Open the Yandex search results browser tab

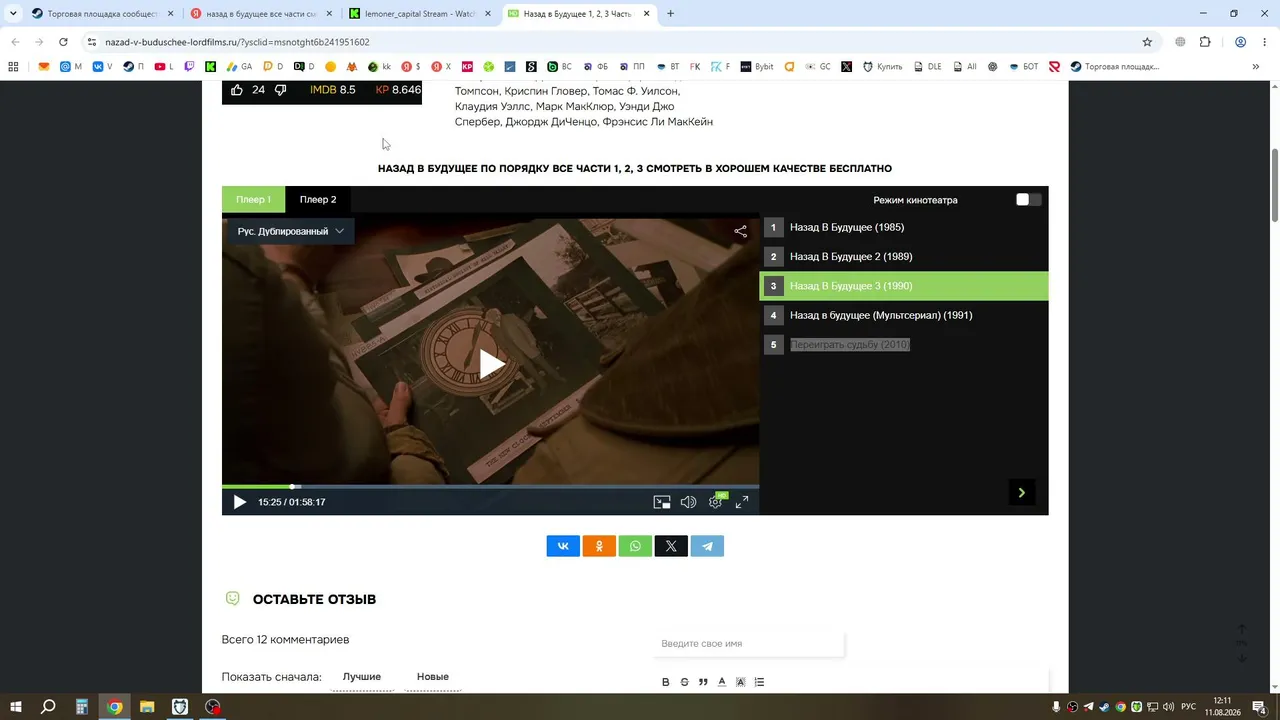click(260, 14)
